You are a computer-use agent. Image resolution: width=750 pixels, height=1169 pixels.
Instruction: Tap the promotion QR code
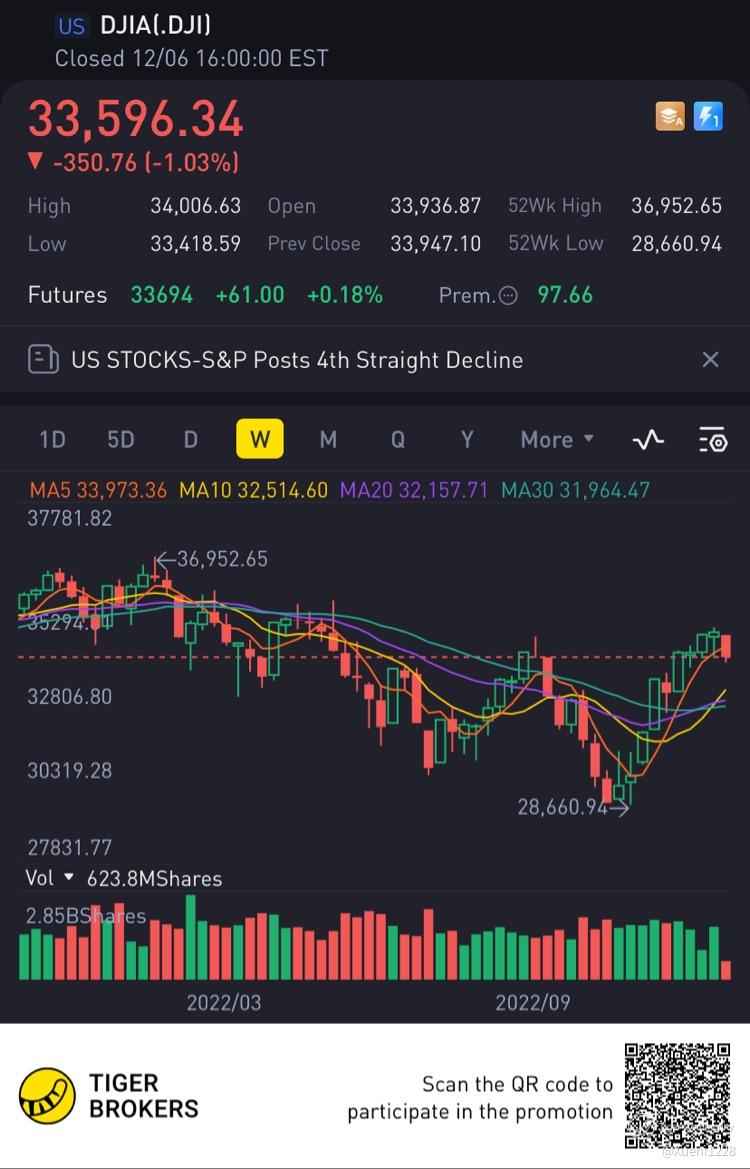click(x=677, y=1095)
